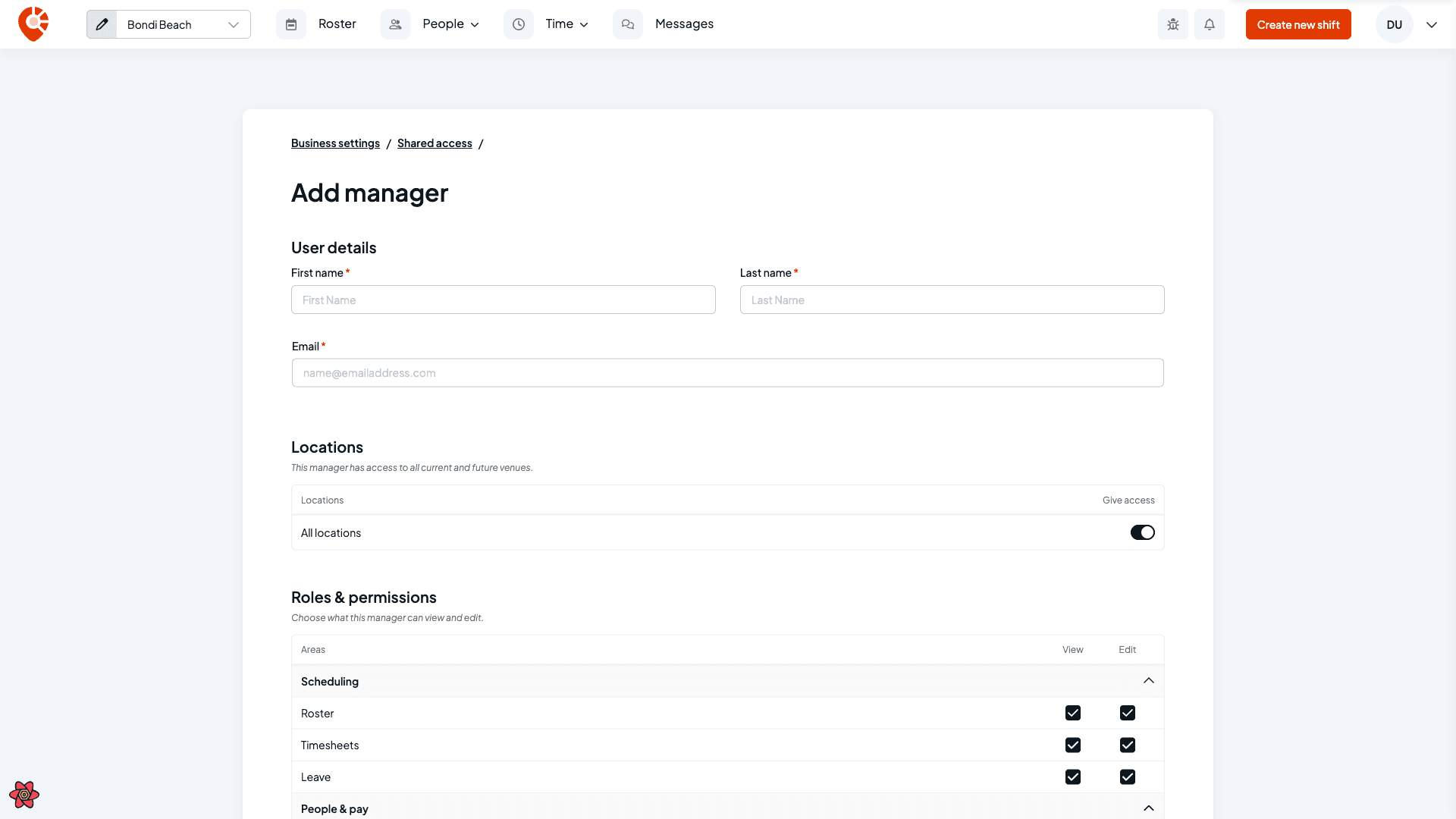Uncheck Roster View permission
The image size is (1456, 819).
1073,713
